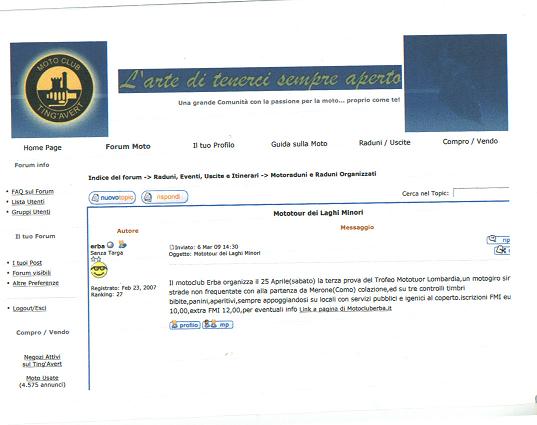Click the Logout/Esci link
This screenshot has width=537, height=425.
click(x=29, y=308)
